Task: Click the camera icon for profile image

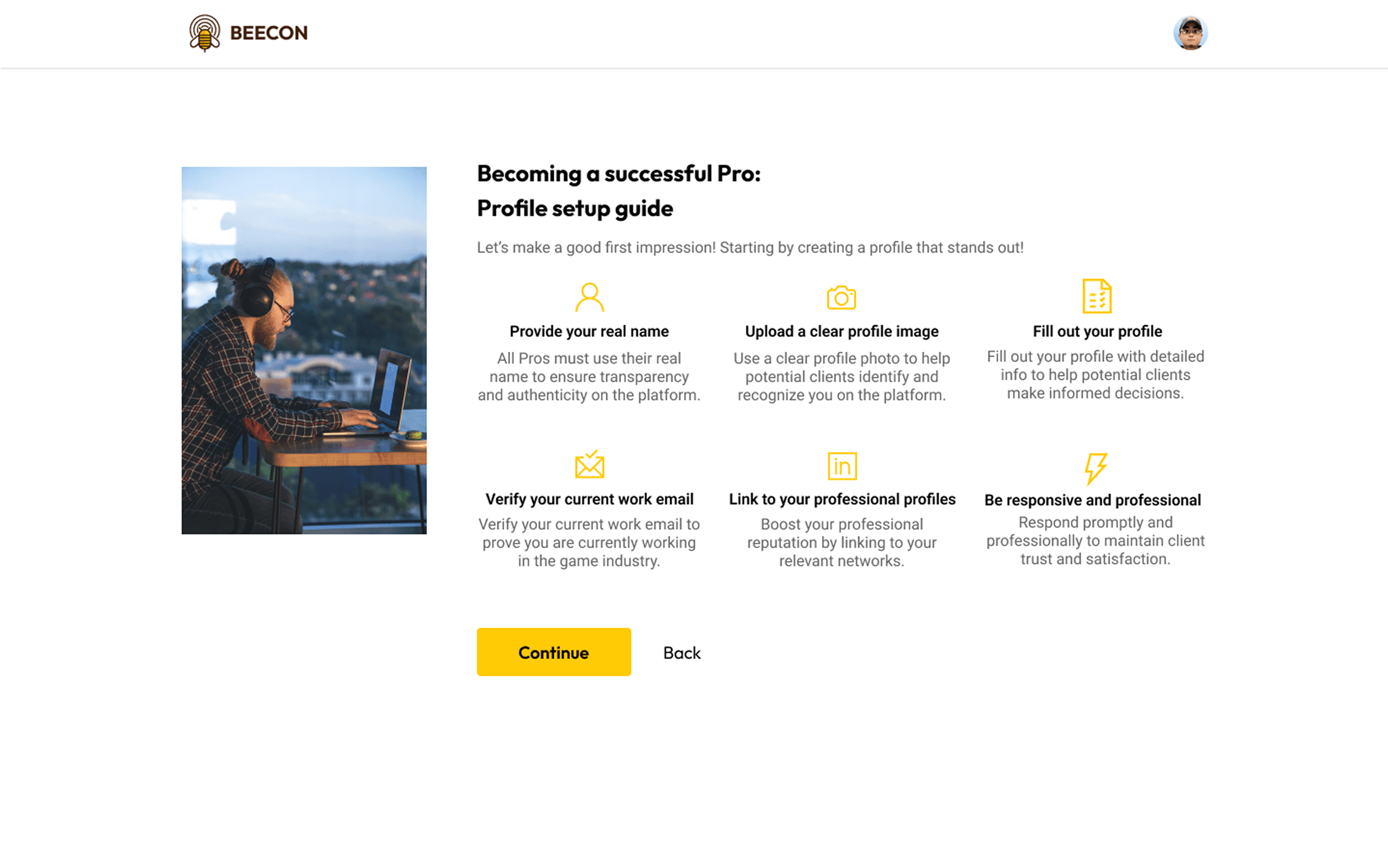Action: point(841,298)
